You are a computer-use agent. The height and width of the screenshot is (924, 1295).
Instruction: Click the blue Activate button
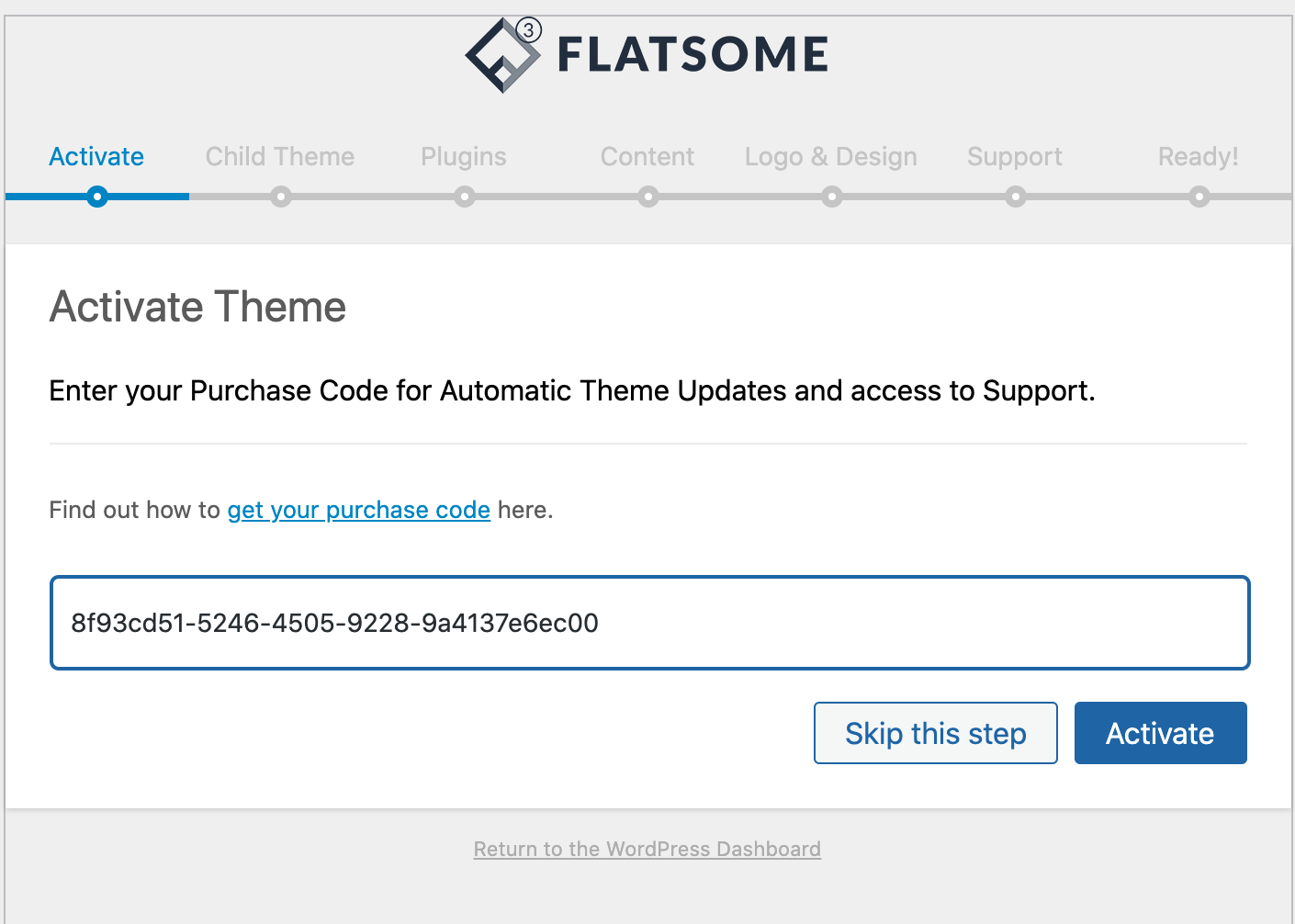(1160, 733)
